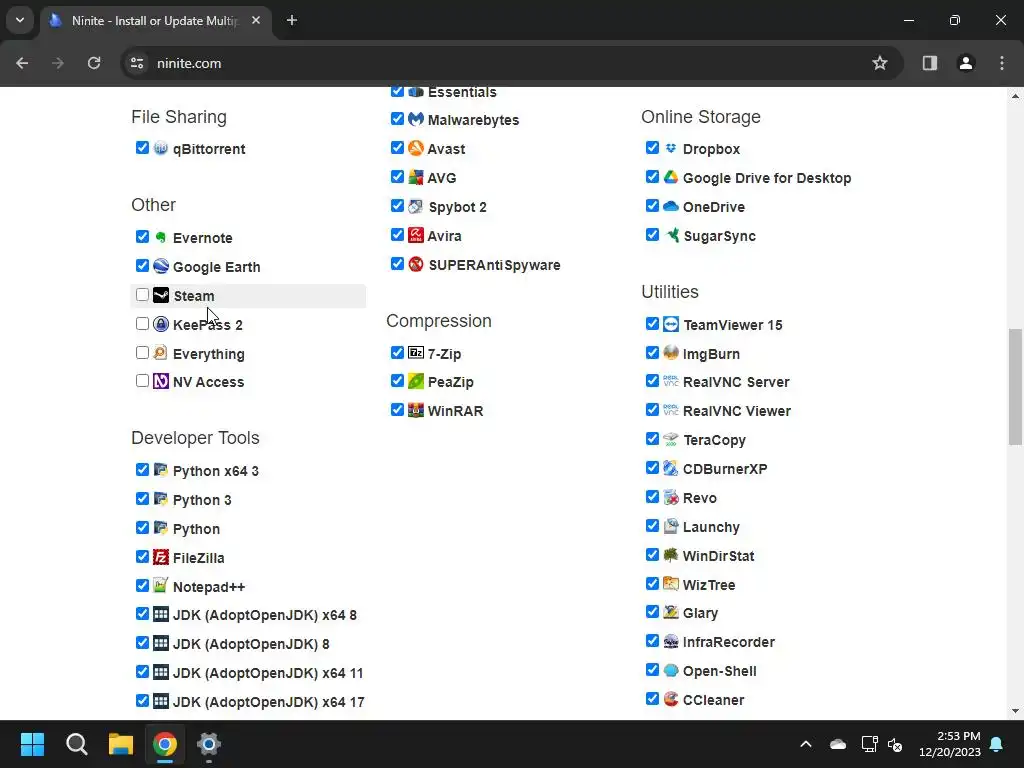This screenshot has height=768, width=1024.
Task: Click the KeePass 2 lock icon
Action: pos(161,324)
